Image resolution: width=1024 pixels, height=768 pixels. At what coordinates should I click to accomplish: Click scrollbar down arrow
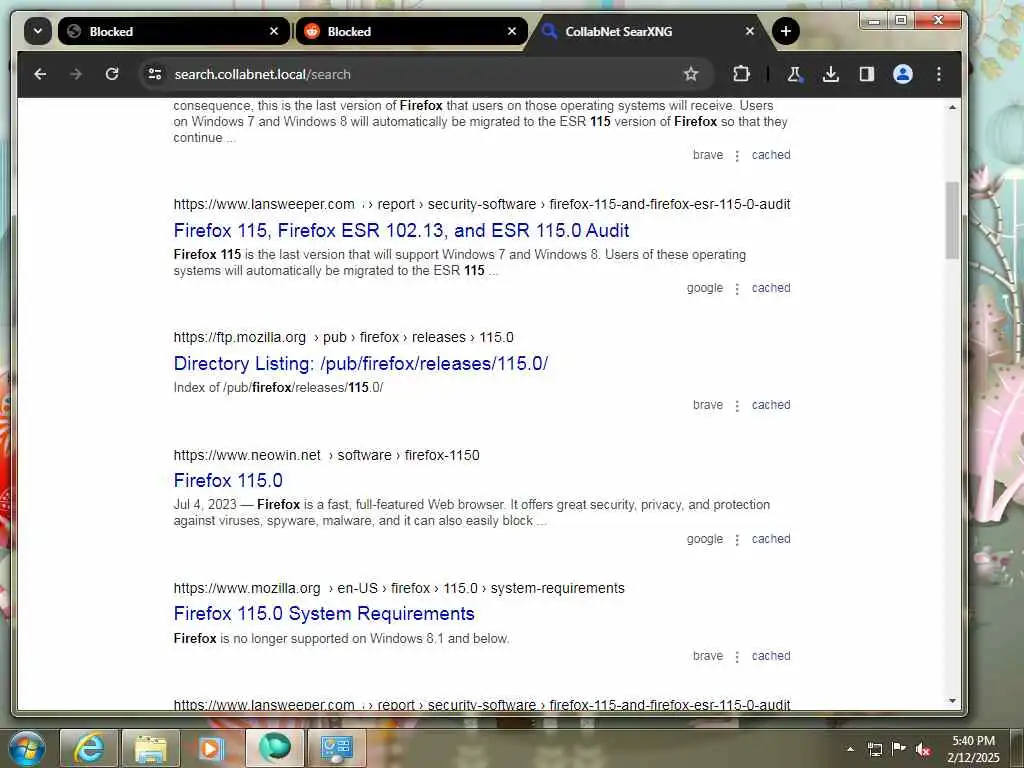(x=952, y=701)
